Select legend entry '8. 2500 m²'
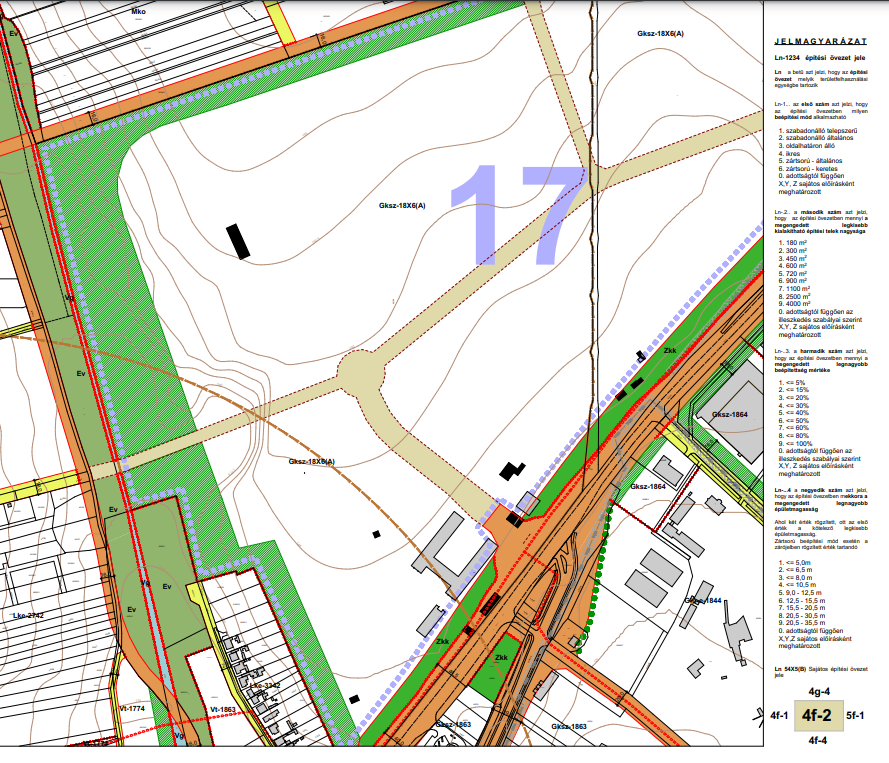Viewport: 889px width, 763px height. pyautogui.click(x=795, y=296)
